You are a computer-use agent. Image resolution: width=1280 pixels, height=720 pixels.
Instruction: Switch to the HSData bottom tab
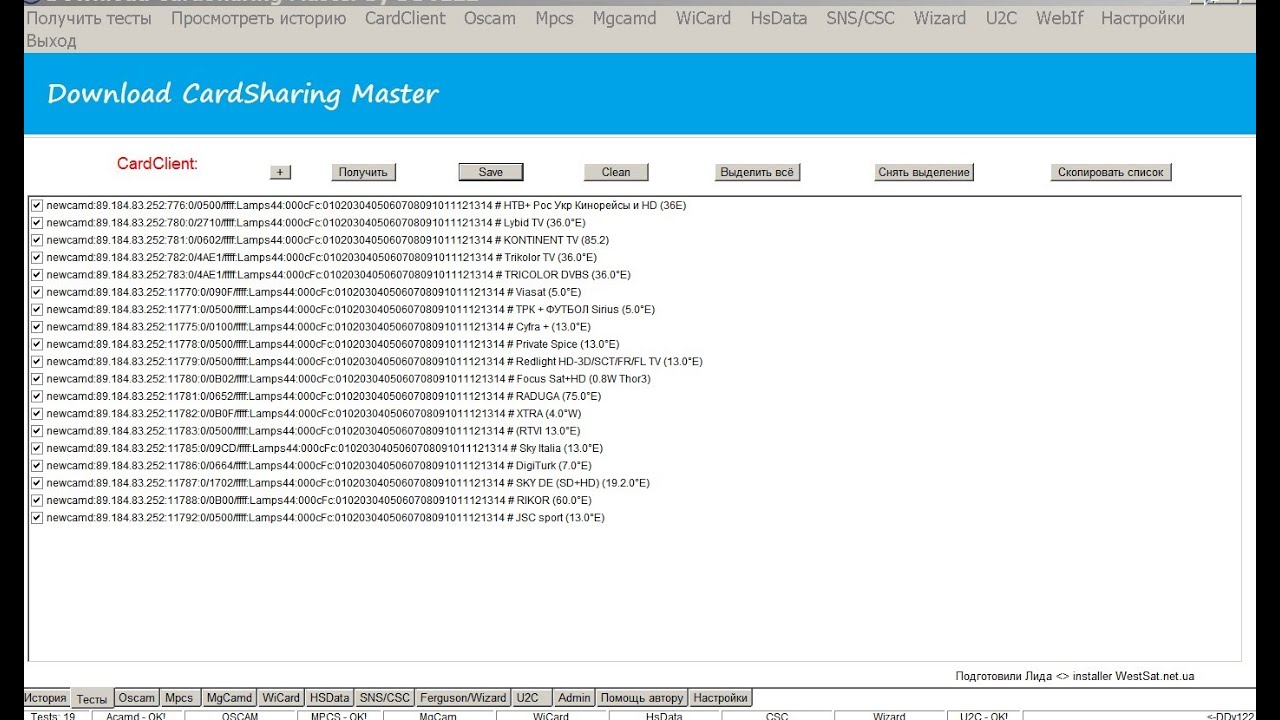coord(330,698)
